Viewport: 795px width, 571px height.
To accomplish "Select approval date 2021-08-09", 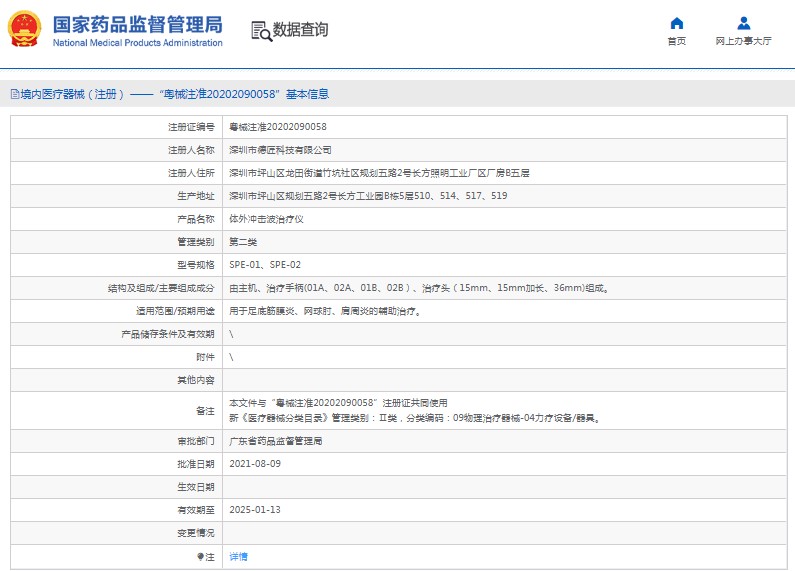I will 255,464.
